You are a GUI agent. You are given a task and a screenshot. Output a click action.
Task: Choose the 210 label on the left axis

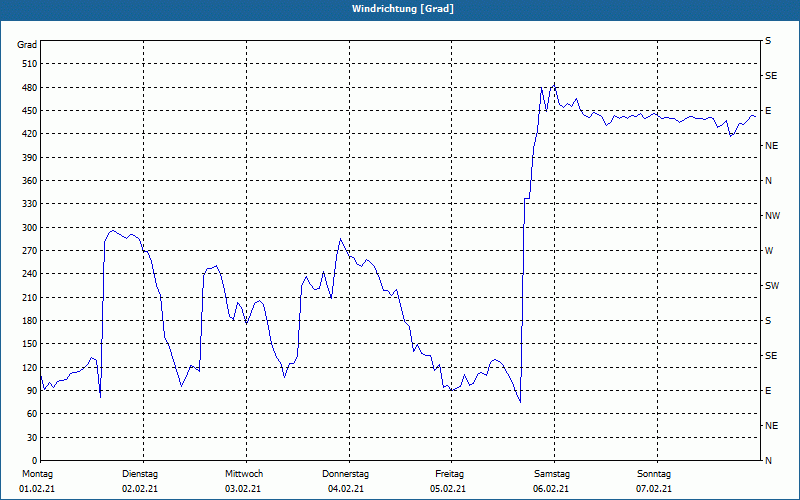point(30,297)
